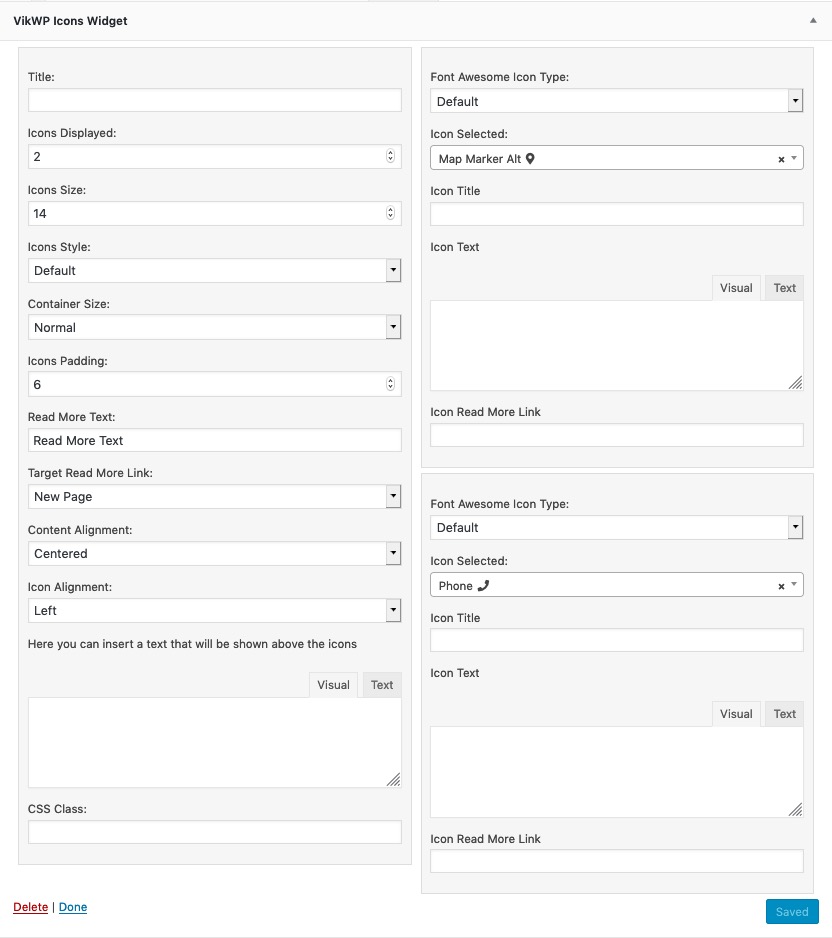Click the Delete link
This screenshot has height=938, width=832.
30,907
